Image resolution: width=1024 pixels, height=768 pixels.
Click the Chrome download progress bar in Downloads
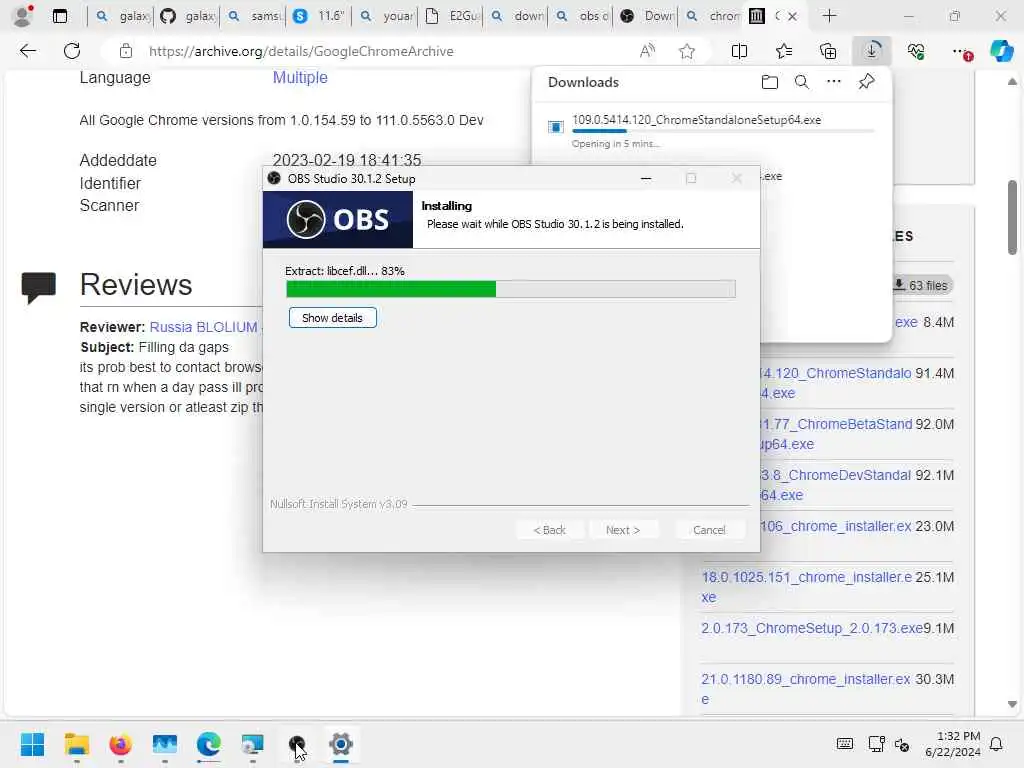(x=723, y=131)
